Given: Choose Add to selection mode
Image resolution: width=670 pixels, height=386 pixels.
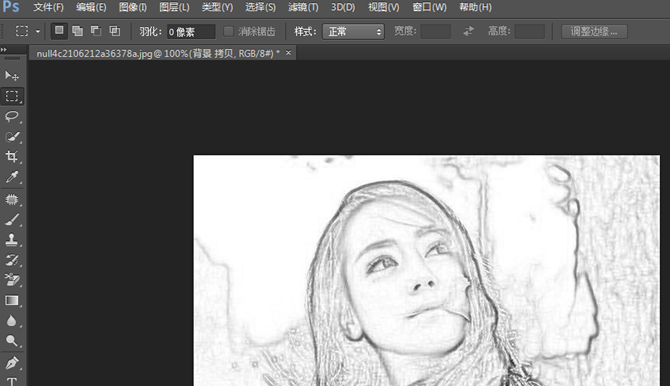Looking at the screenshot, I should click(x=77, y=31).
